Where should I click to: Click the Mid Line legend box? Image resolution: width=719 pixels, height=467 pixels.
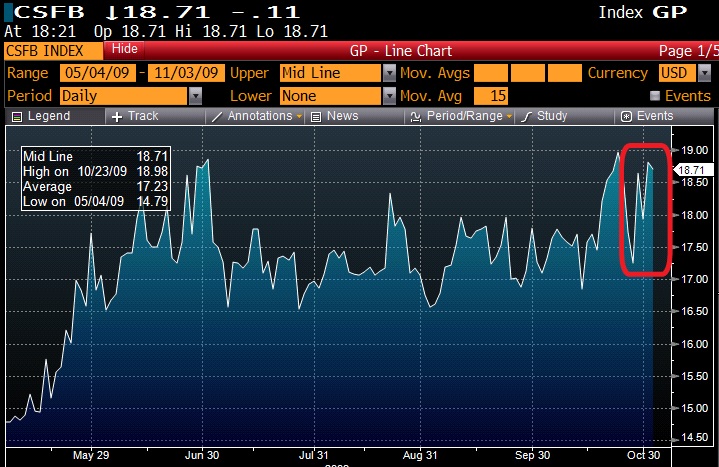point(95,179)
